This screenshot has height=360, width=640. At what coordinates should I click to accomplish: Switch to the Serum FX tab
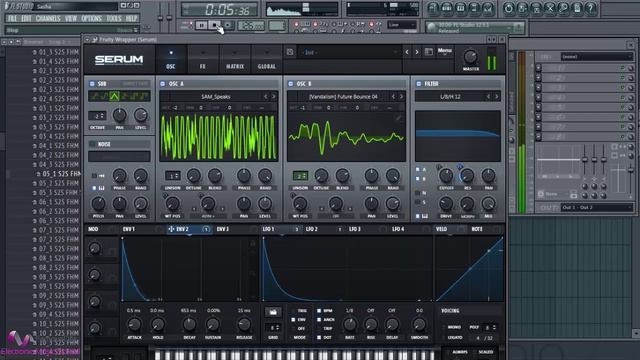[202, 60]
